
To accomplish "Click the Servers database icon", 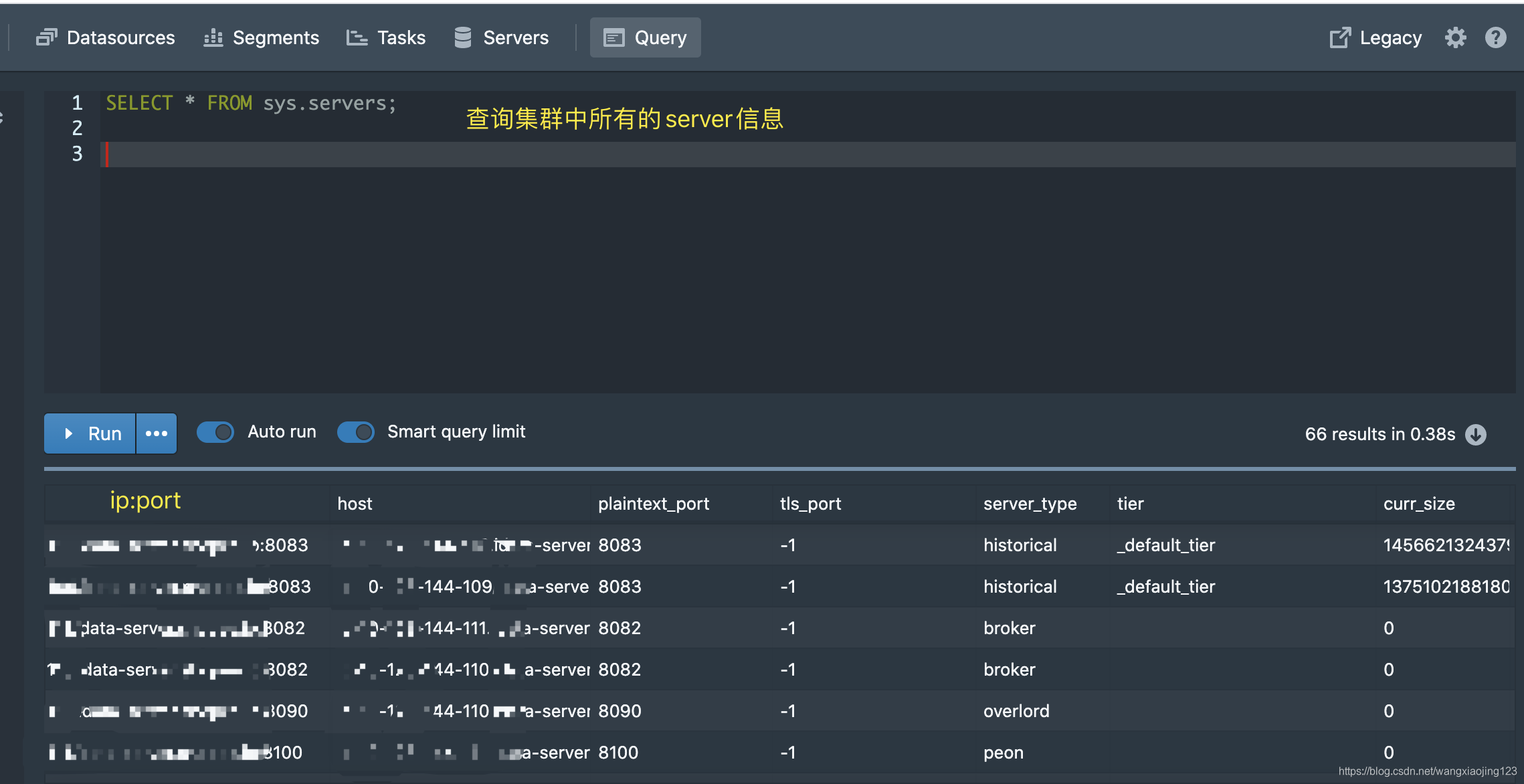I will [462, 37].
